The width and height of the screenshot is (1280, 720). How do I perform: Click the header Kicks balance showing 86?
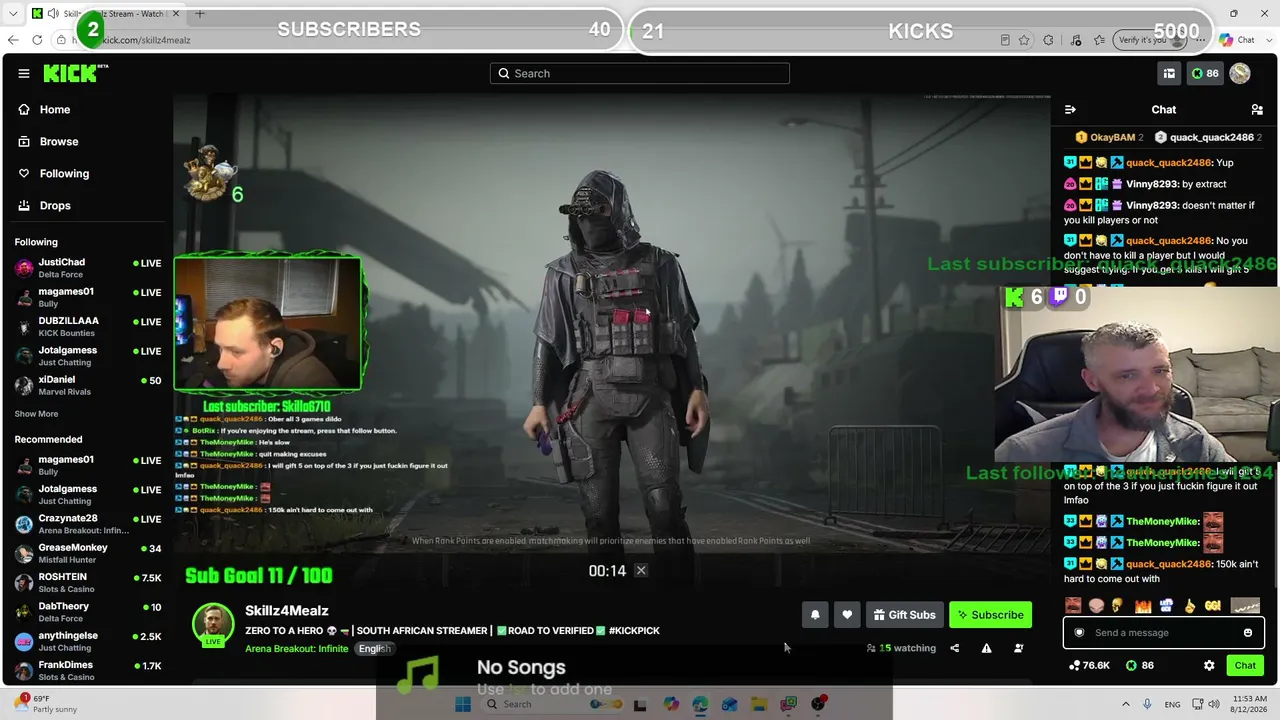tap(1205, 73)
